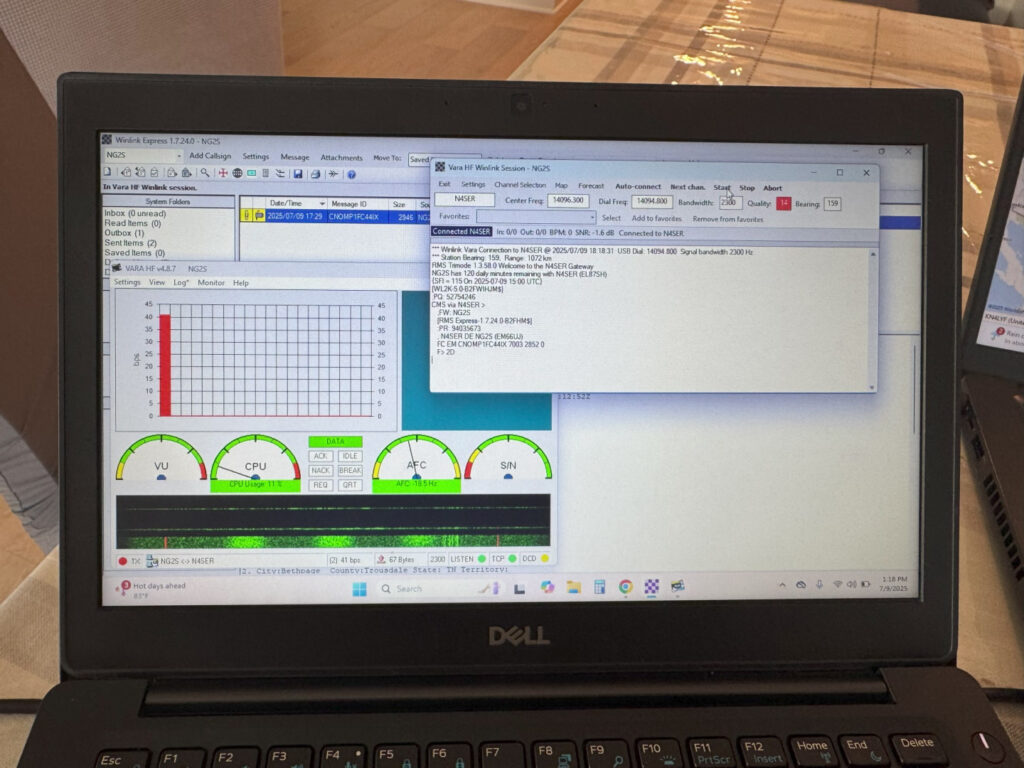
Task: Click the blue floppy disk save icon
Action: [298, 173]
